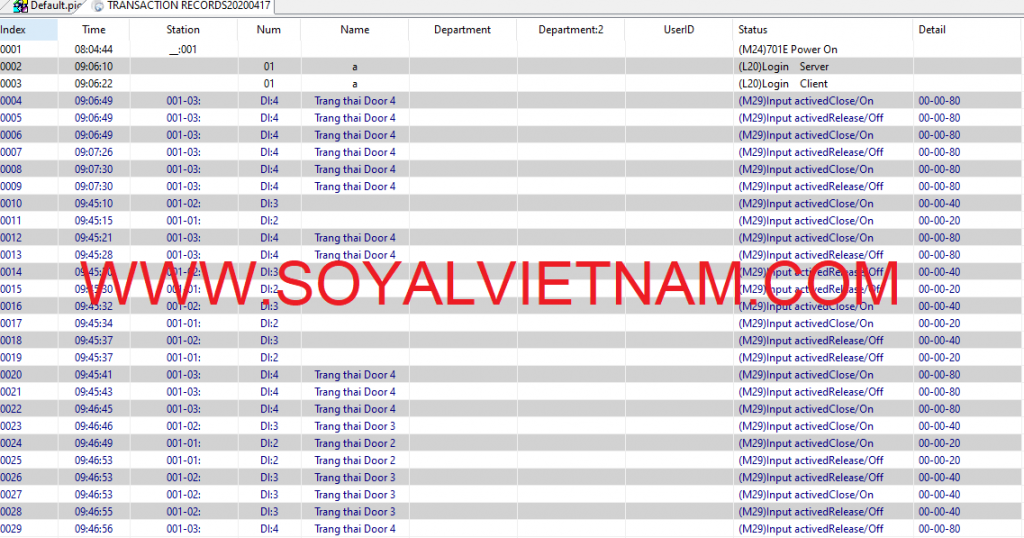Click the Station column header
The image size is (1024, 538).
183,30
